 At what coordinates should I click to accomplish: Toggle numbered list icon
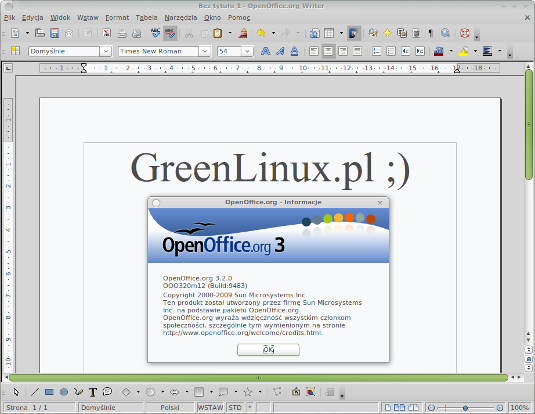click(x=377, y=51)
